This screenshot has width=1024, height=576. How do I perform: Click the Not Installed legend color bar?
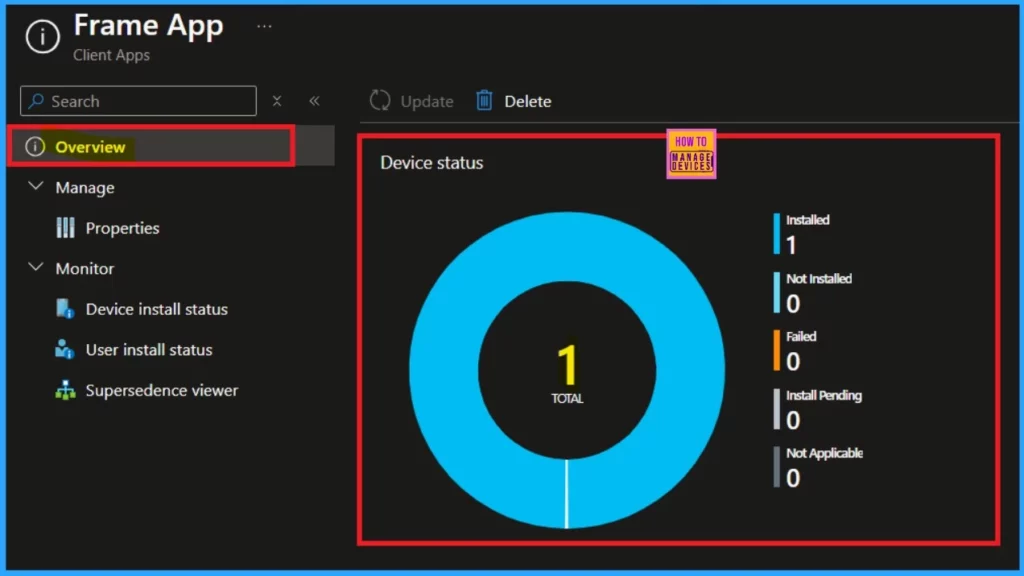[x=776, y=293]
